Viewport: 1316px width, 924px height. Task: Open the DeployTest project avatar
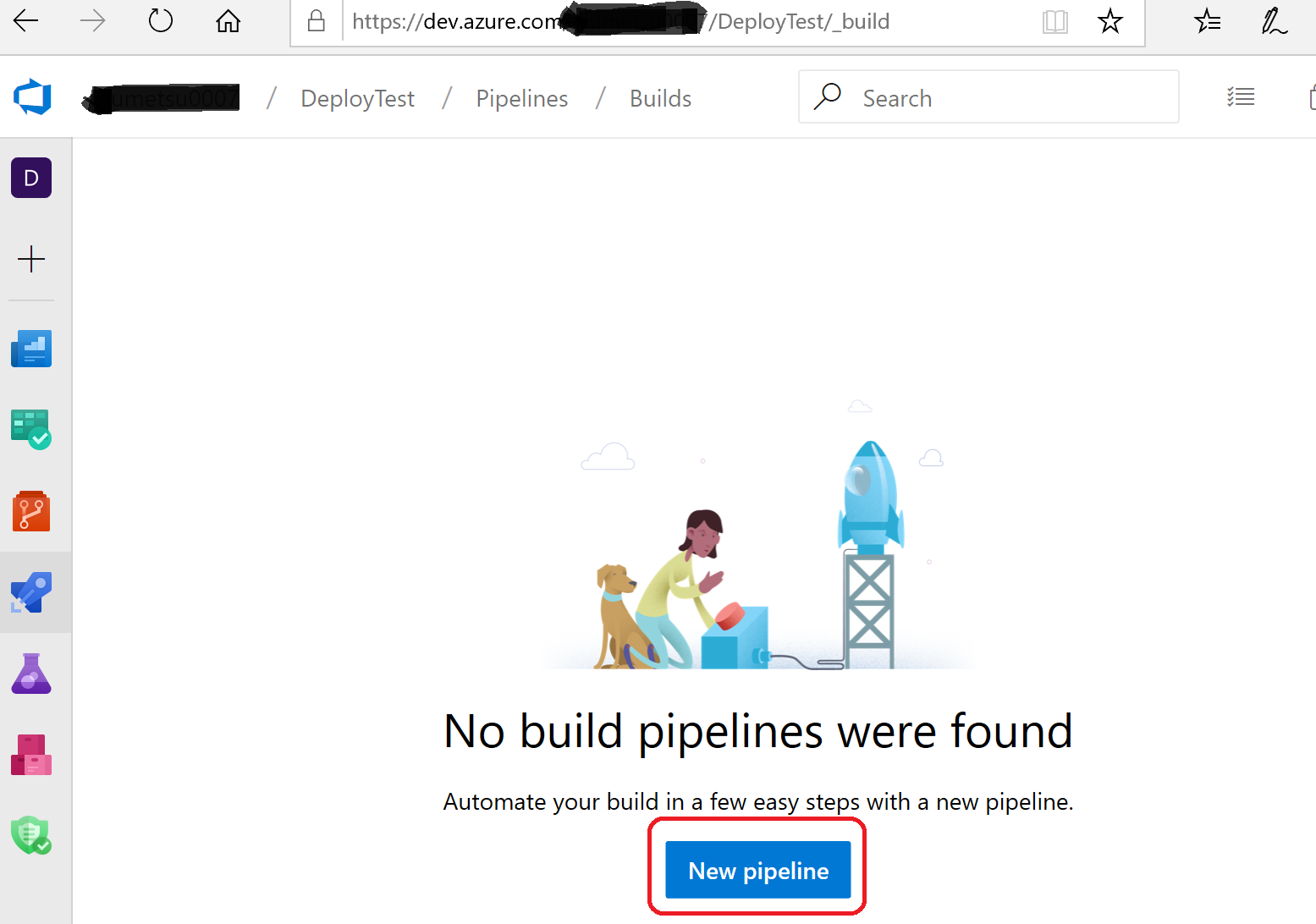(31, 178)
